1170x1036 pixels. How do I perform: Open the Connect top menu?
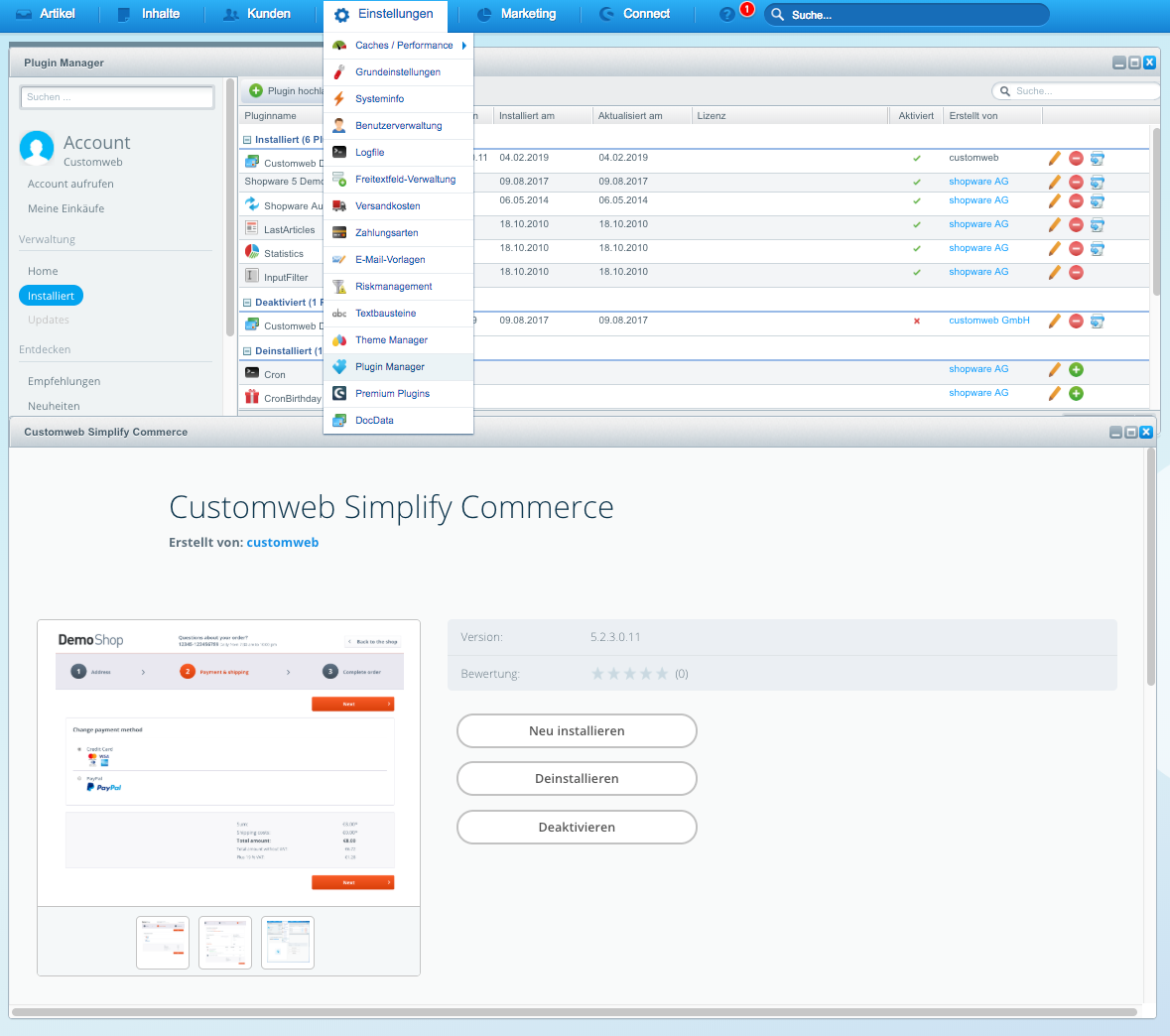tap(635, 14)
